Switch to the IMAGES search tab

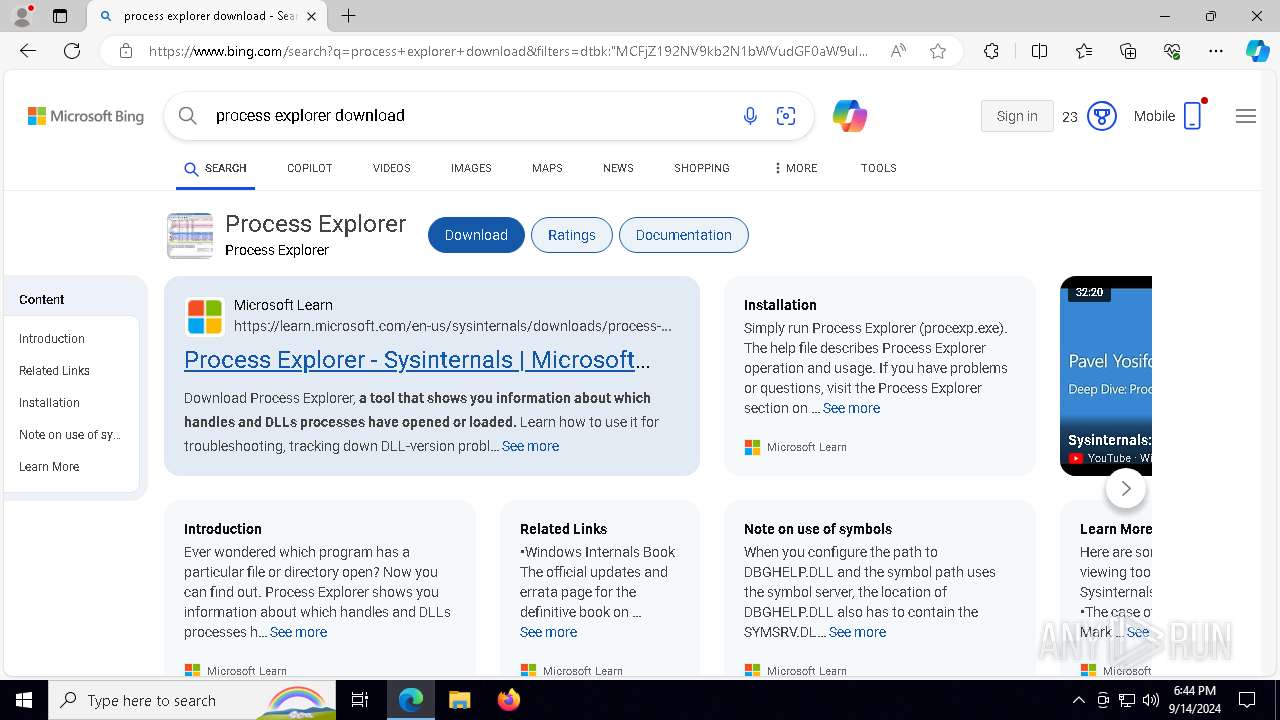point(471,168)
